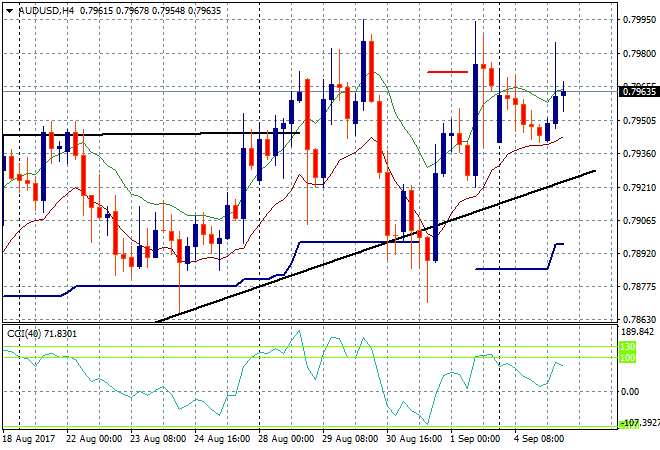This screenshot has width=660, height=450.
Task: Click the 0.78775 price axis label
Action: click(x=639, y=287)
